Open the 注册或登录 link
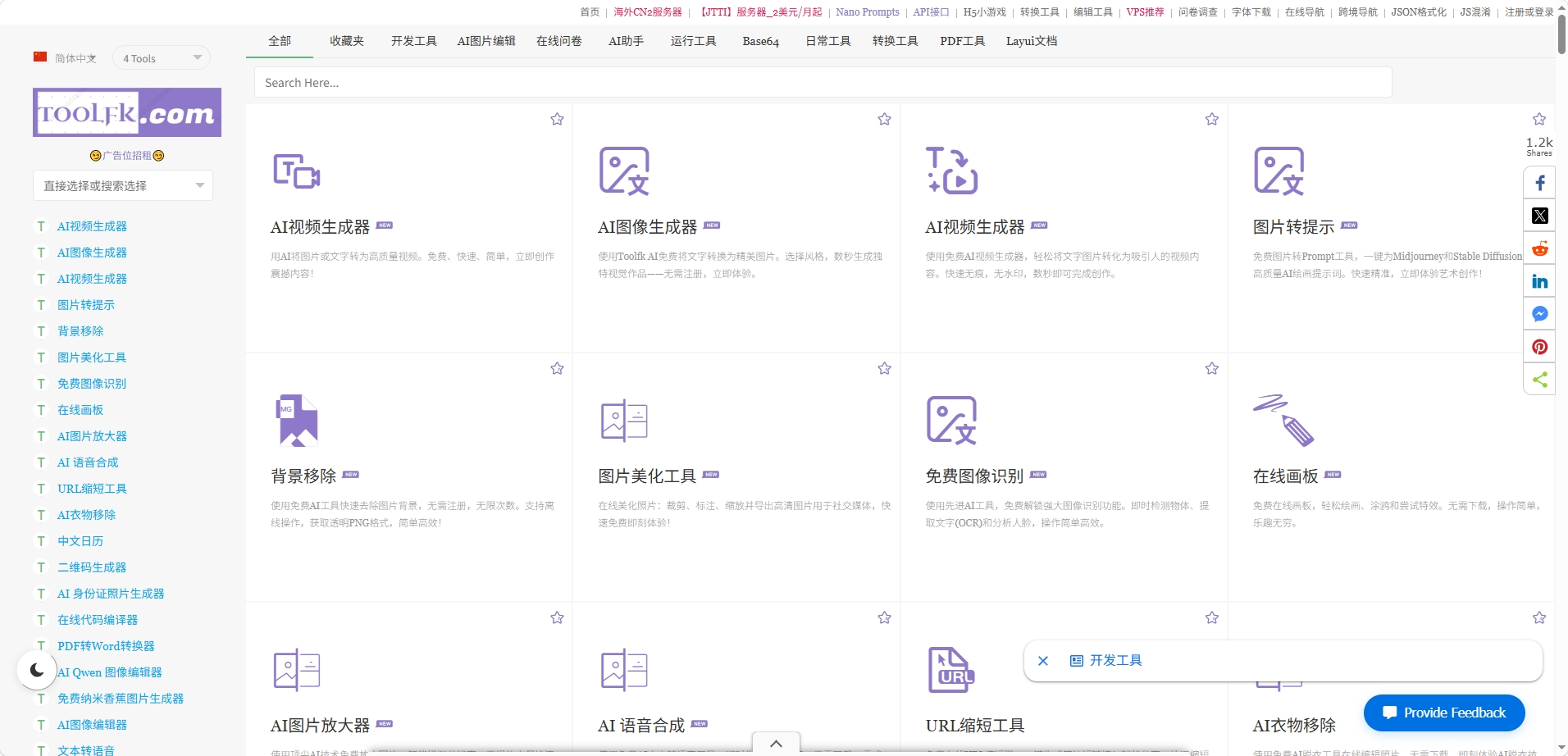The height and width of the screenshot is (756, 1568). (x=1529, y=12)
